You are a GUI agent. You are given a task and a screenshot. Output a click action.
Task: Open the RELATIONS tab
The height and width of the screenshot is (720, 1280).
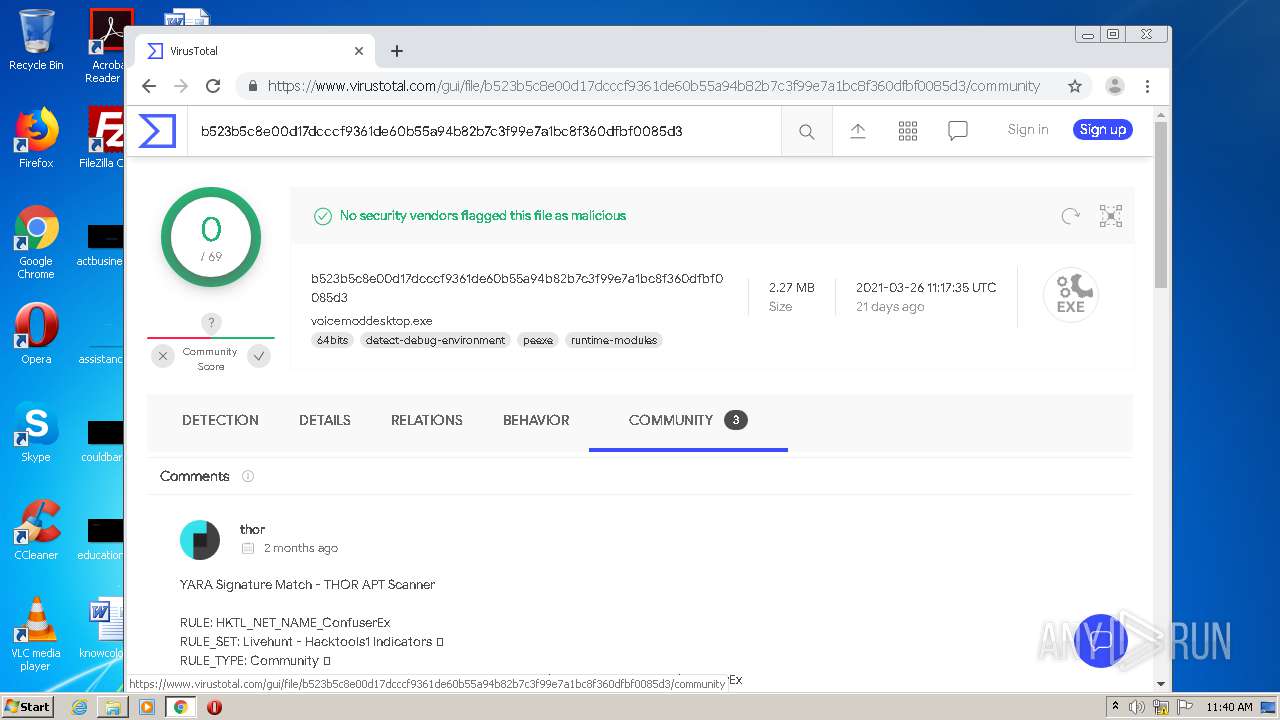(x=427, y=420)
